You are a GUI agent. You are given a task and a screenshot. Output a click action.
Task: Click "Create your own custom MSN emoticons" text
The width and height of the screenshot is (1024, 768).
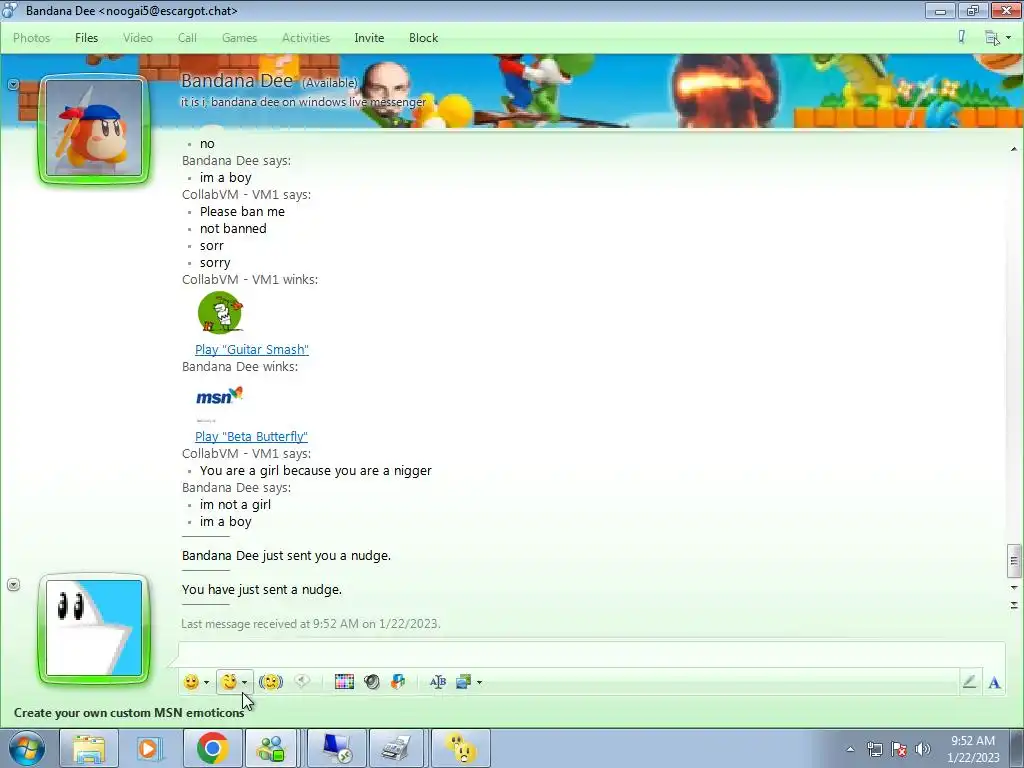point(129,712)
